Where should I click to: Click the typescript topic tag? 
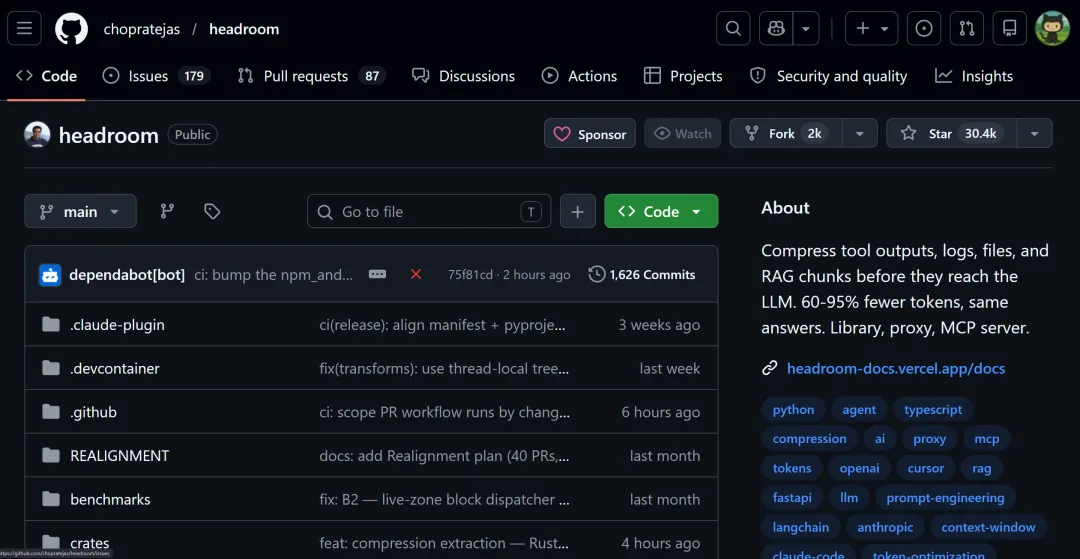933,410
